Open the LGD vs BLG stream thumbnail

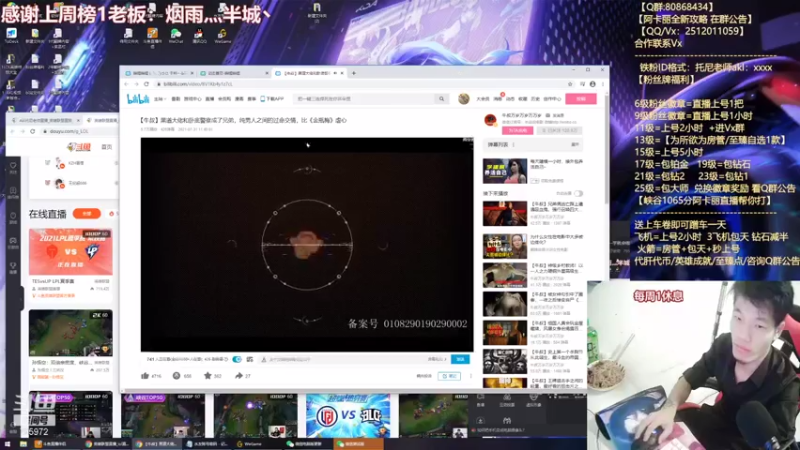[348, 415]
